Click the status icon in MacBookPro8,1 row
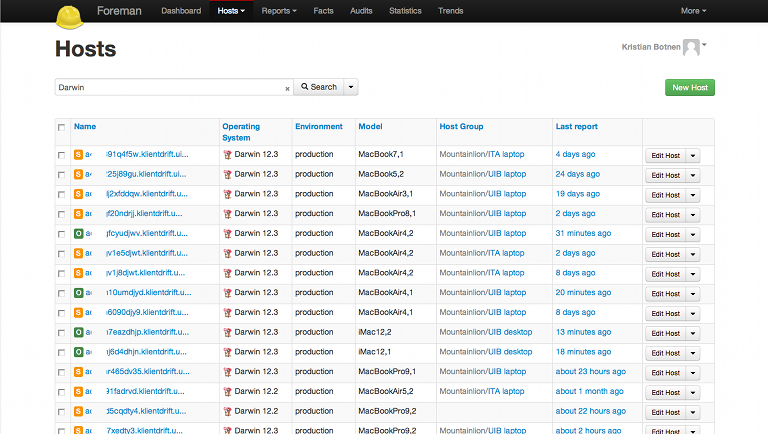This screenshot has height=434, width=768. pyautogui.click(x=78, y=214)
